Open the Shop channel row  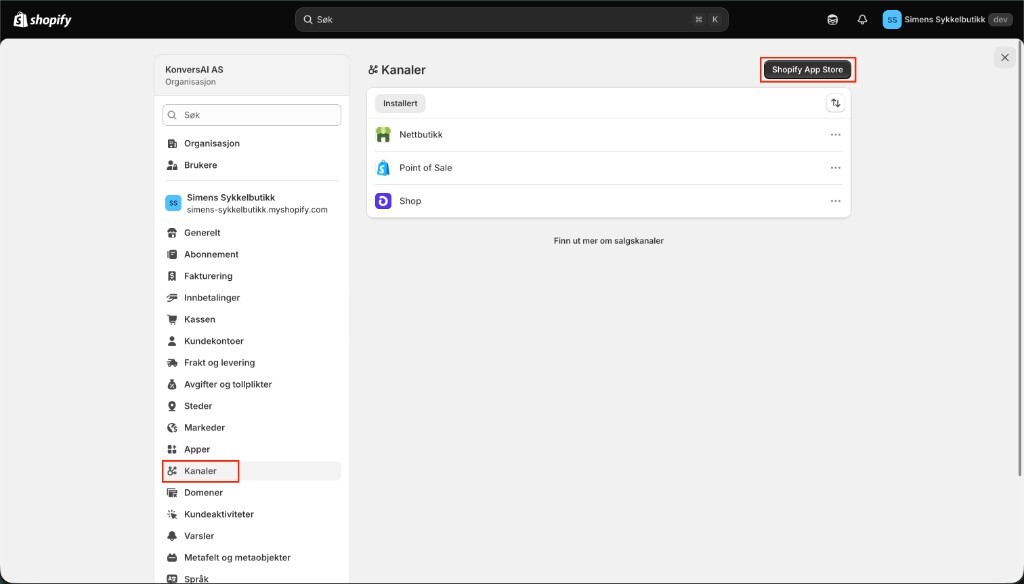click(609, 201)
